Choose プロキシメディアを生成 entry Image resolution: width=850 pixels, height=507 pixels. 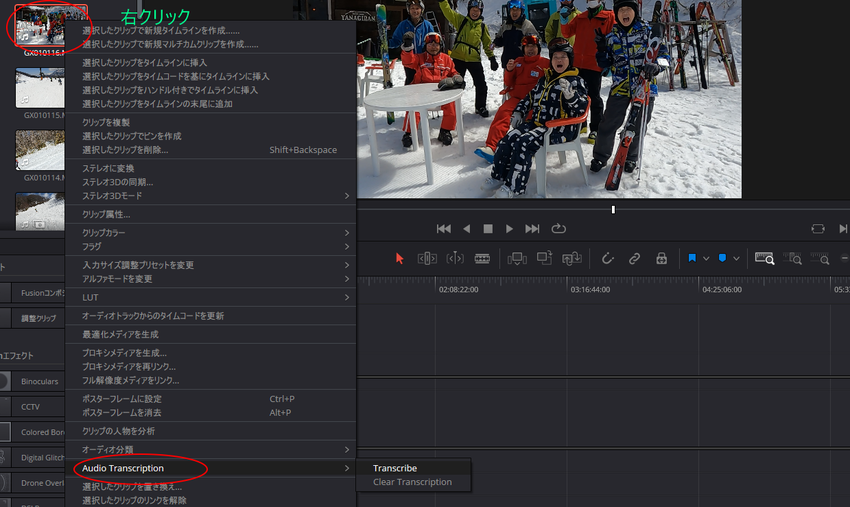point(211,353)
